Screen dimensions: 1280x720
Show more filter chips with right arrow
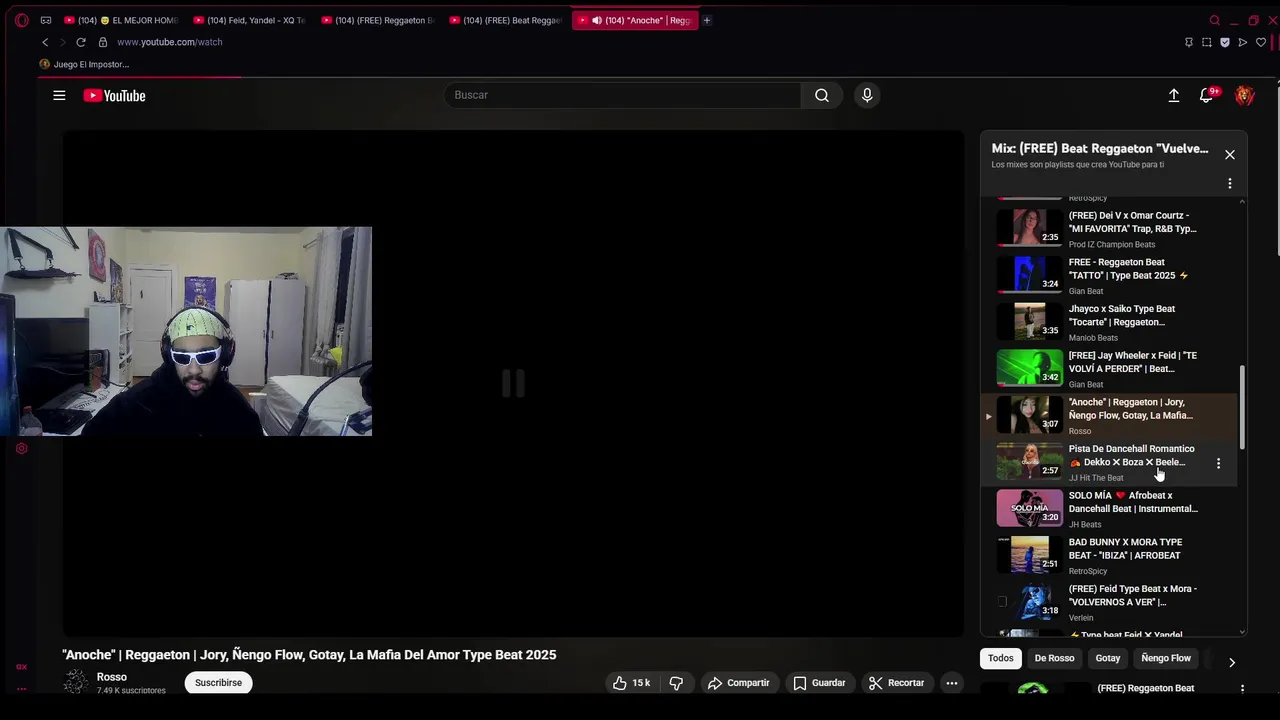tap(1232, 662)
